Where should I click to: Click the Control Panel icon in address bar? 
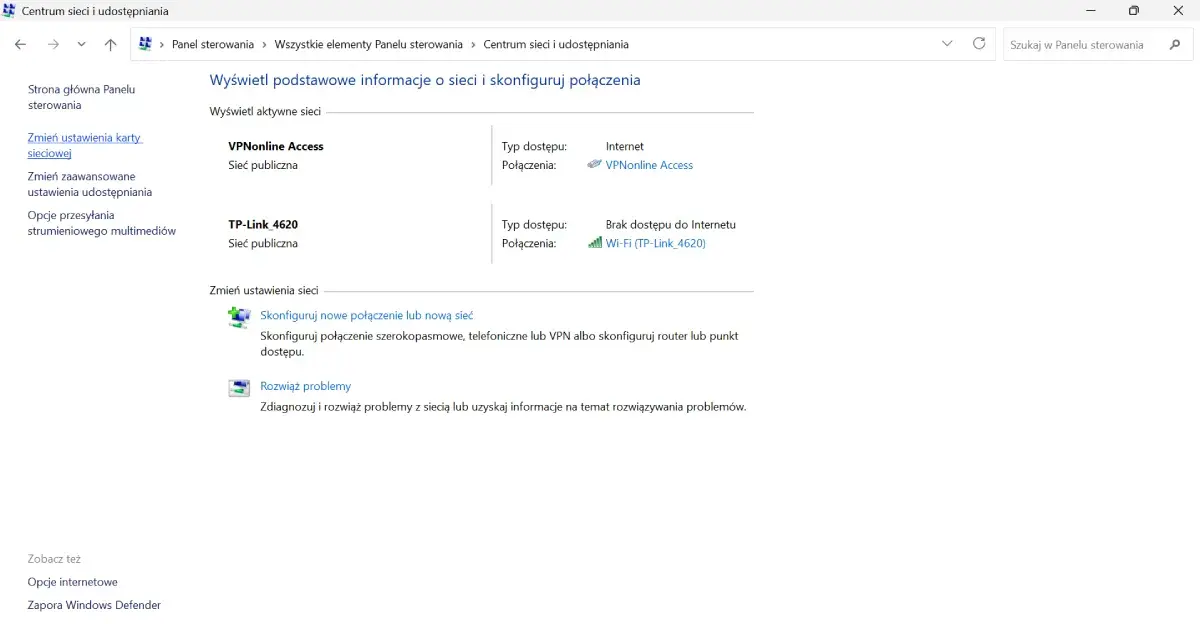(x=145, y=44)
